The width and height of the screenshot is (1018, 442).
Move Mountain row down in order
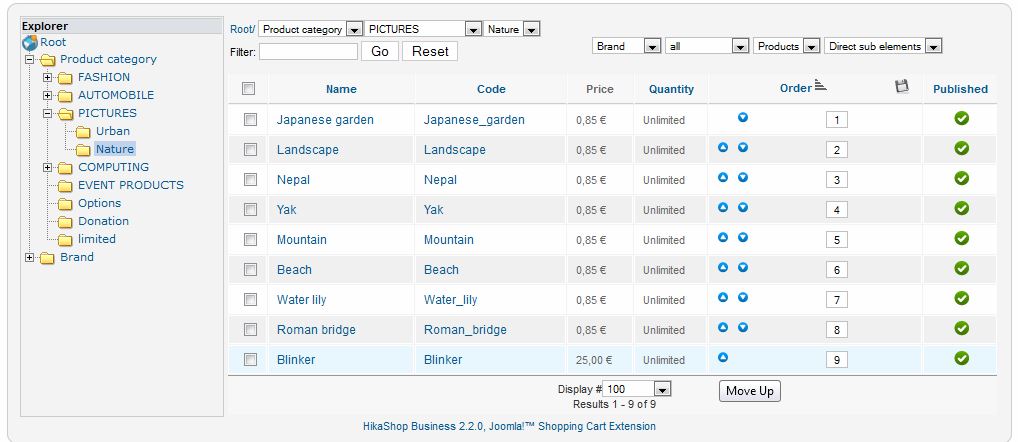click(743, 238)
